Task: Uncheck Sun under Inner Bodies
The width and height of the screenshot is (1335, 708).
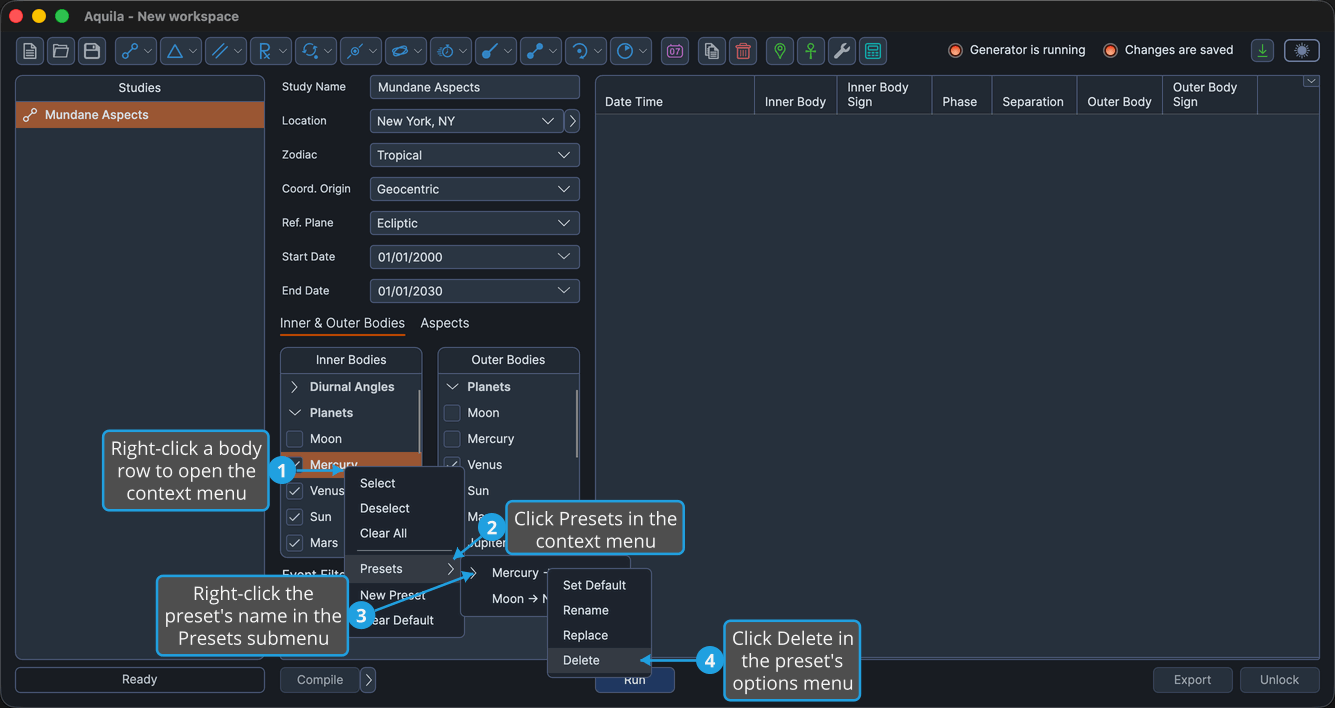Action: coord(295,517)
